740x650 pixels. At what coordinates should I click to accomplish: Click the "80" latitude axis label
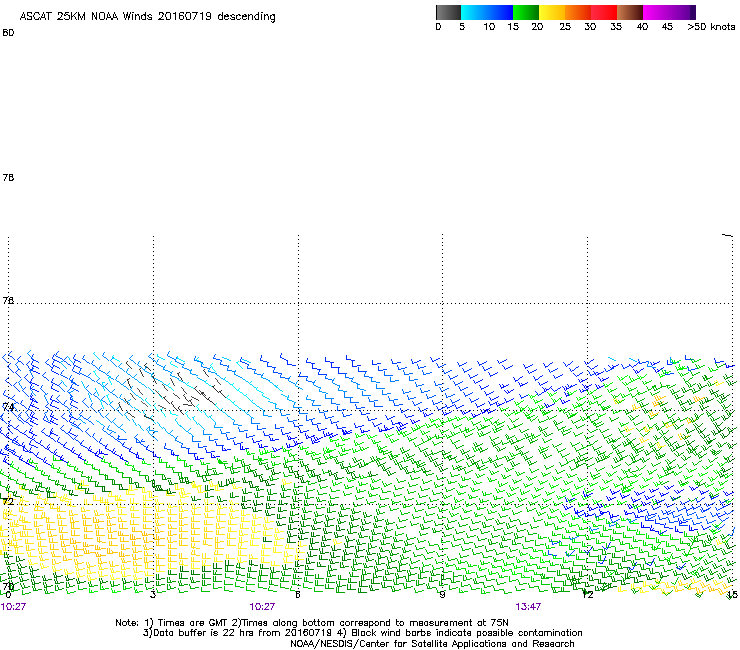(x=8, y=33)
